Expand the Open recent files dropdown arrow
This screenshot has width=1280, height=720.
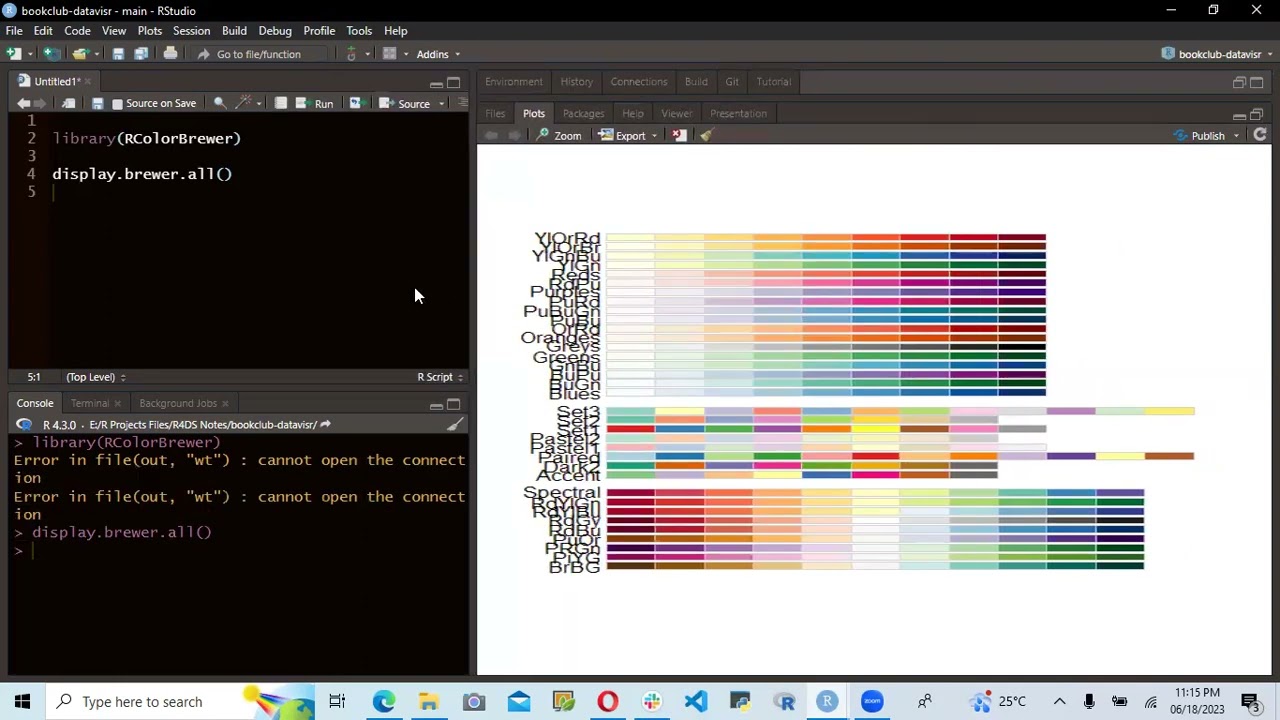pos(96,54)
